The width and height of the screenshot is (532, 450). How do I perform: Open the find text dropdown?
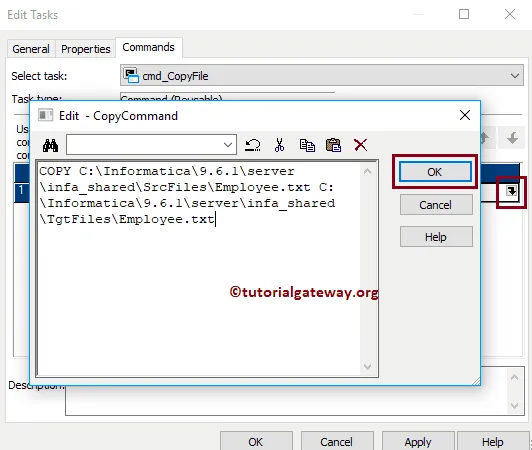pos(228,145)
